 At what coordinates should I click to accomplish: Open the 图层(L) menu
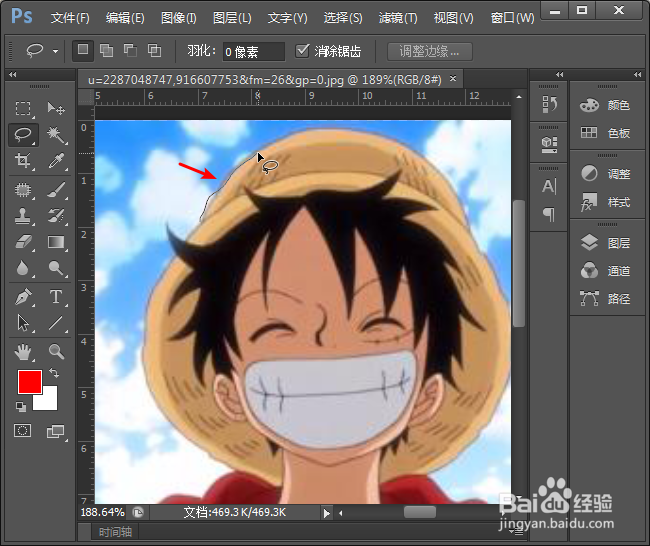pos(232,18)
